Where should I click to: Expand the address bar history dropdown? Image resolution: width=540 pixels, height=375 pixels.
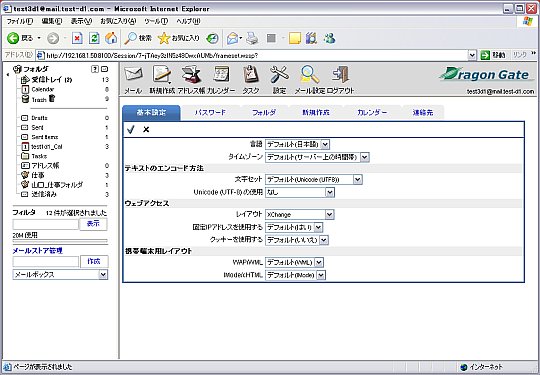472,55
